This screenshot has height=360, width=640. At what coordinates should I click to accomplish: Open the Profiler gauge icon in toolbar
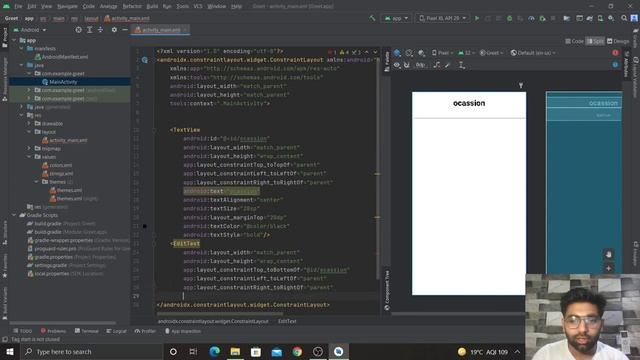531,18
